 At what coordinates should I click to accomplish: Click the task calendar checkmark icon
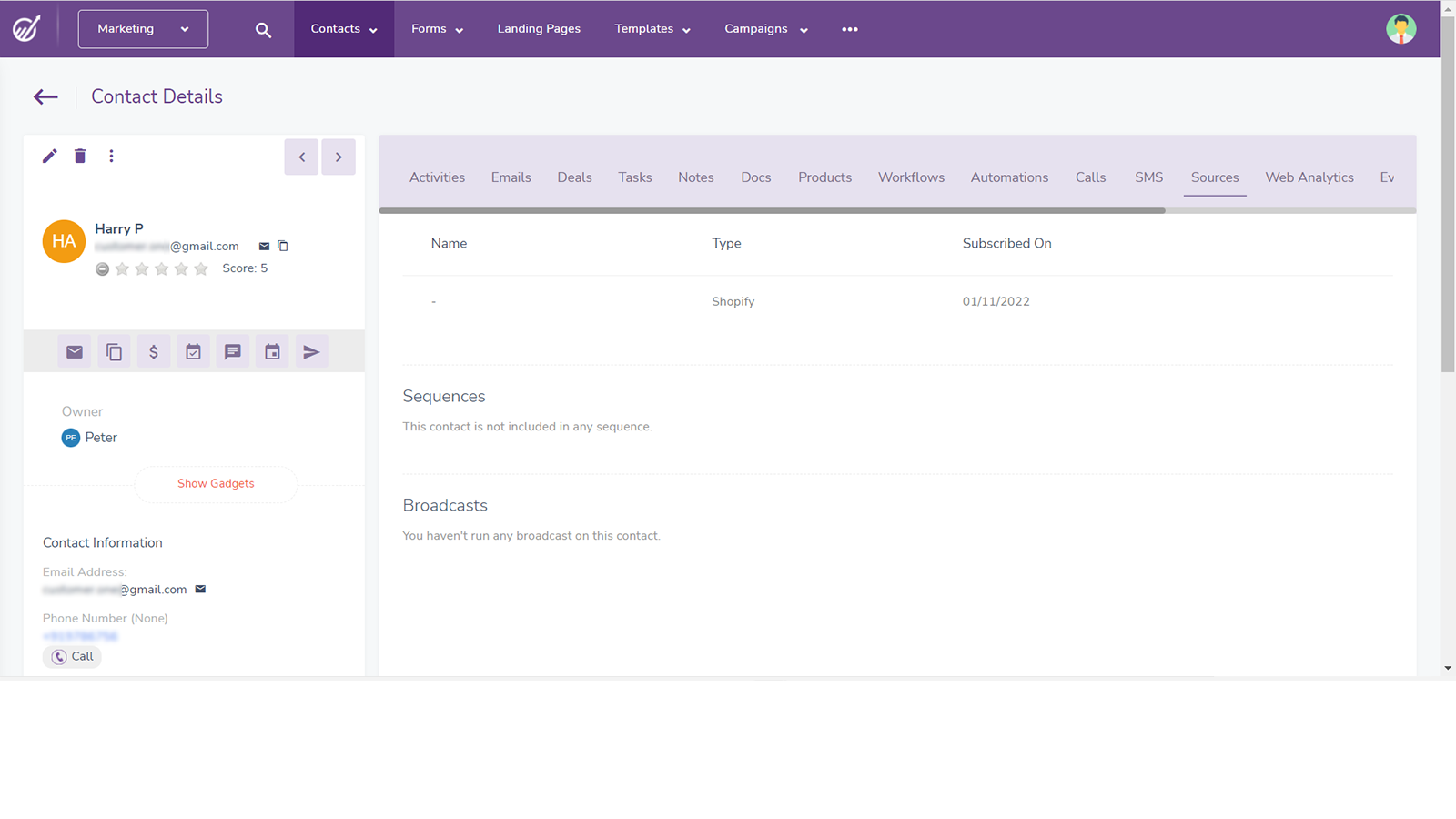tap(193, 352)
